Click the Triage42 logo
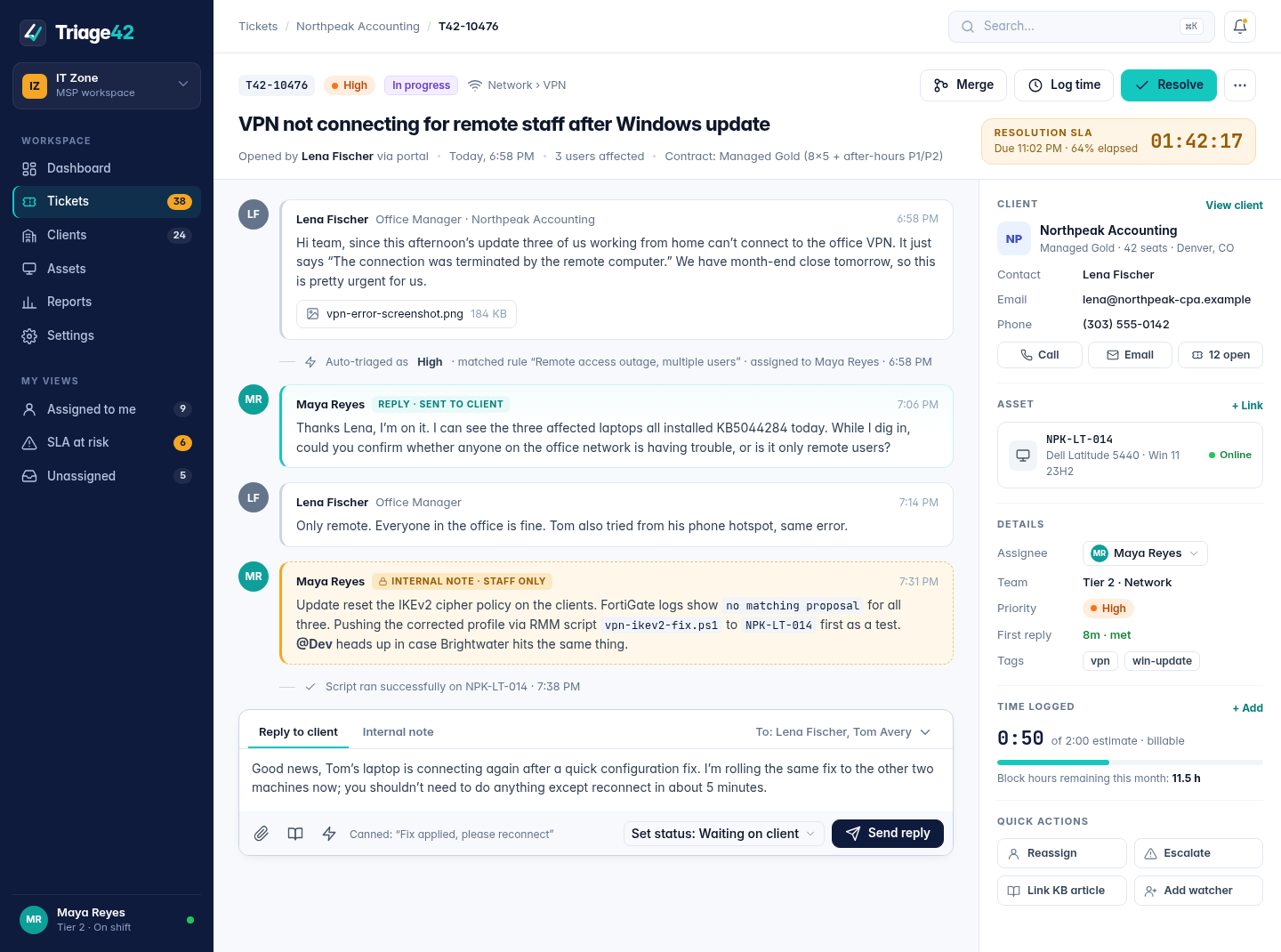The width and height of the screenshot is (1281, 952). click(x=77, y=33)
